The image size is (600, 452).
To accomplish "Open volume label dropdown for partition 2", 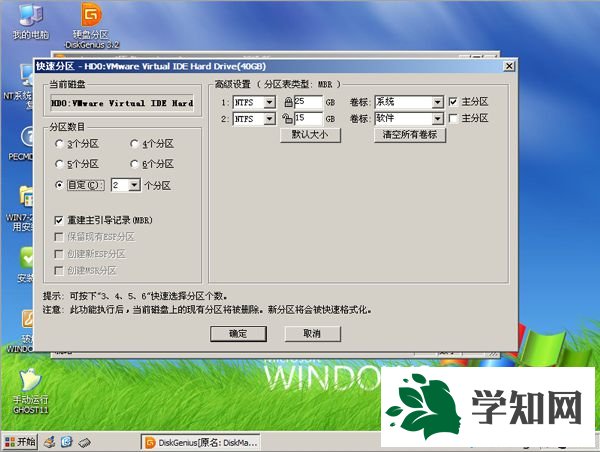I will coord(438,119).
